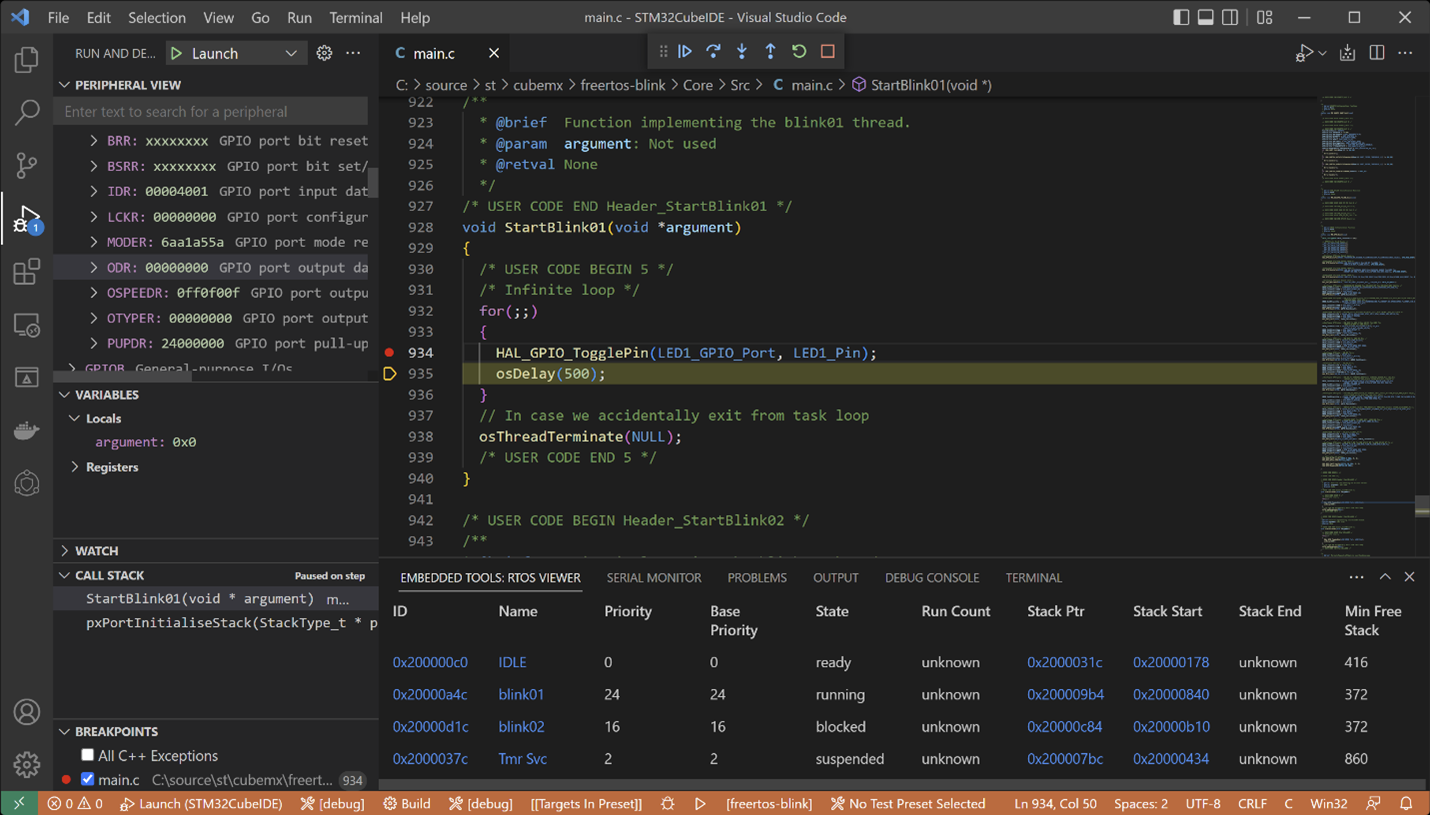Image resolution: width=1430 pixels, height=815 pixels.
Task: Open the Docker view icon
Action: 27,431
